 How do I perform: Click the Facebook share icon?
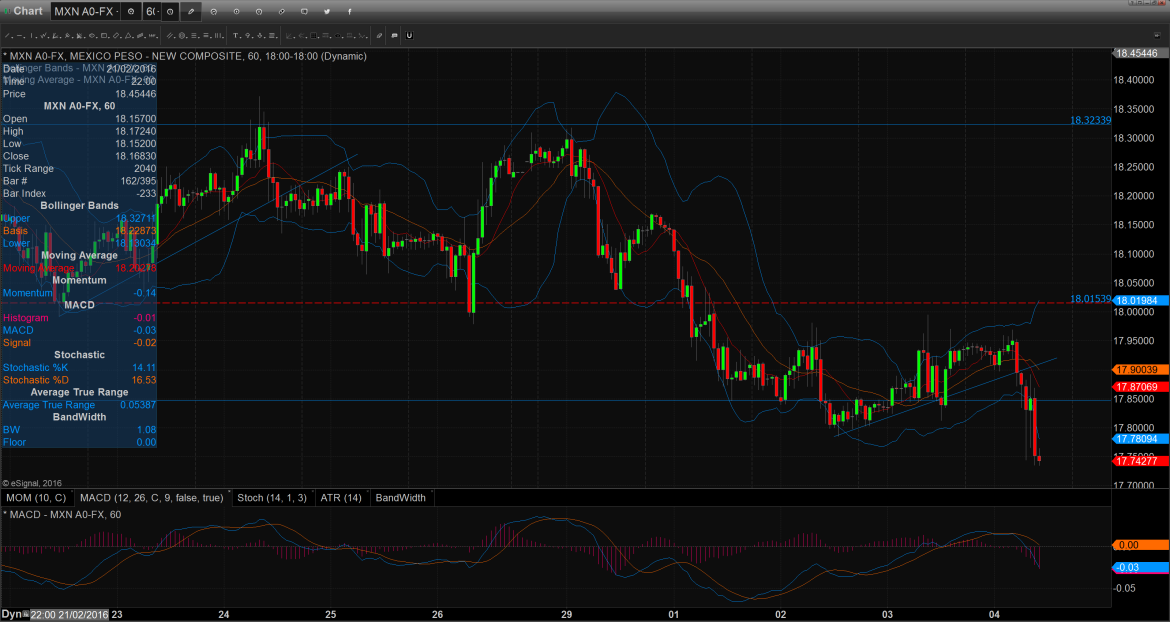(x=349, y=11)
